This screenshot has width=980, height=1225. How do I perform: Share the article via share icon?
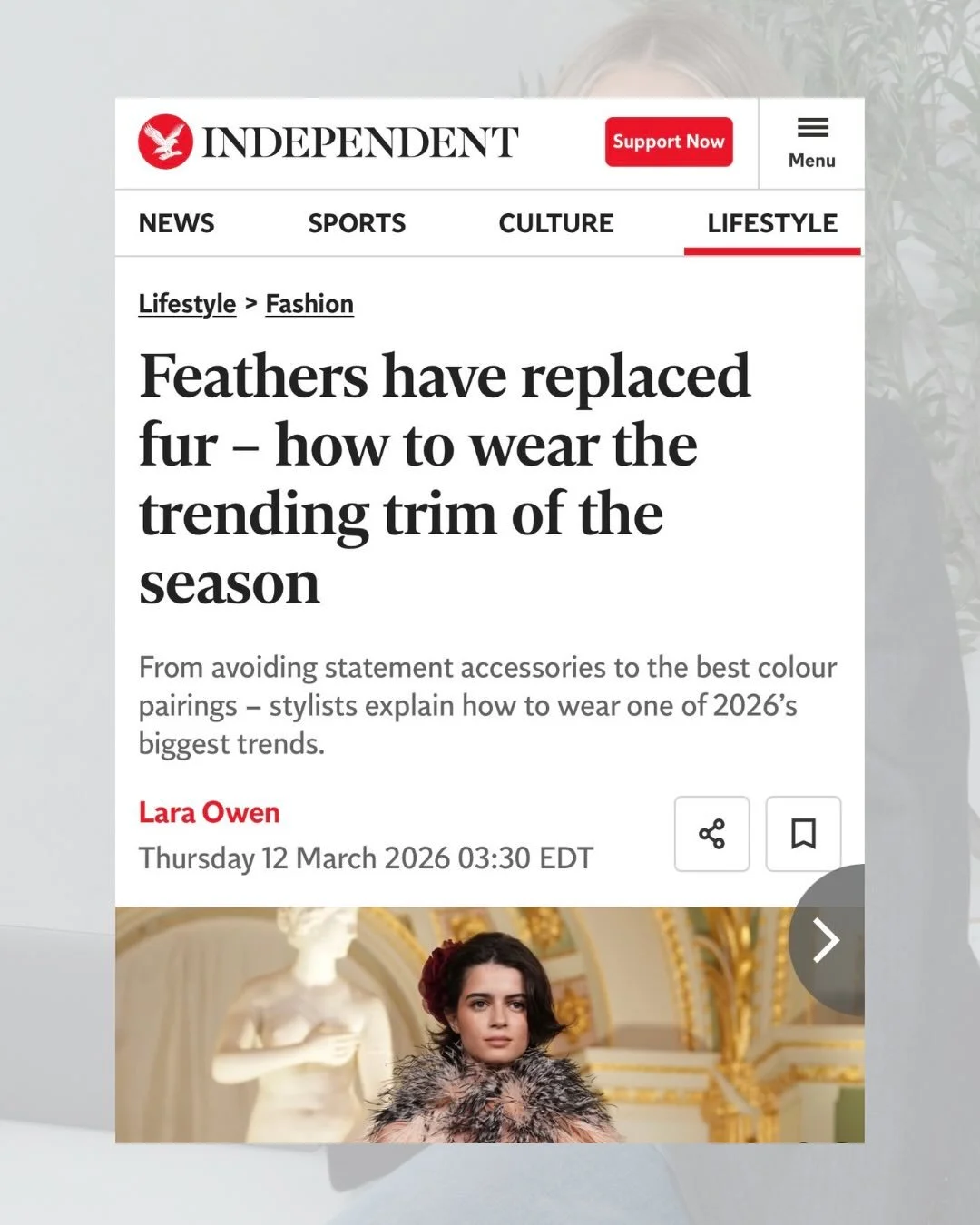pos(712,834)
